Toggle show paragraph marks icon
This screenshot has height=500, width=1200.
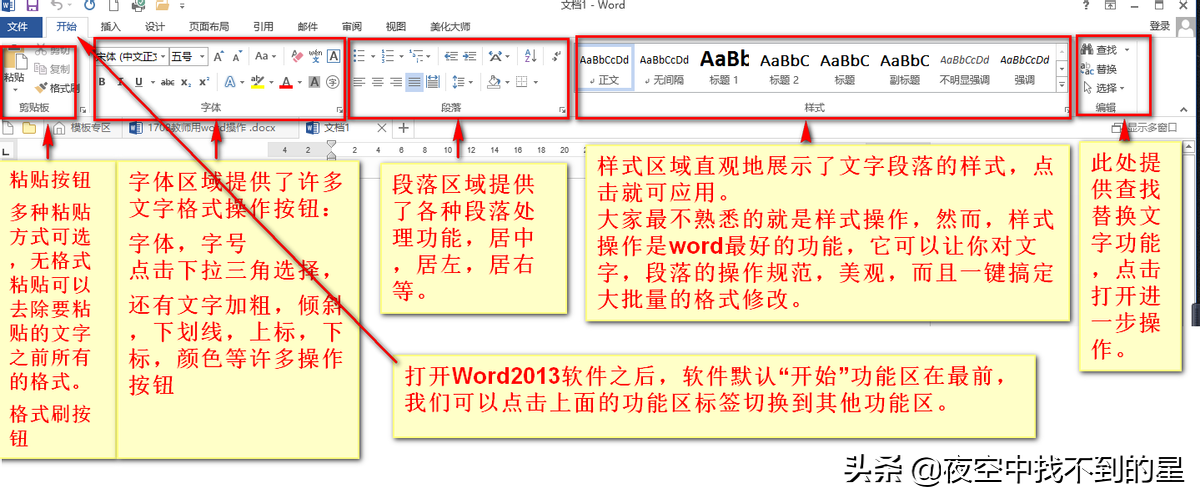tap(555, 57)
